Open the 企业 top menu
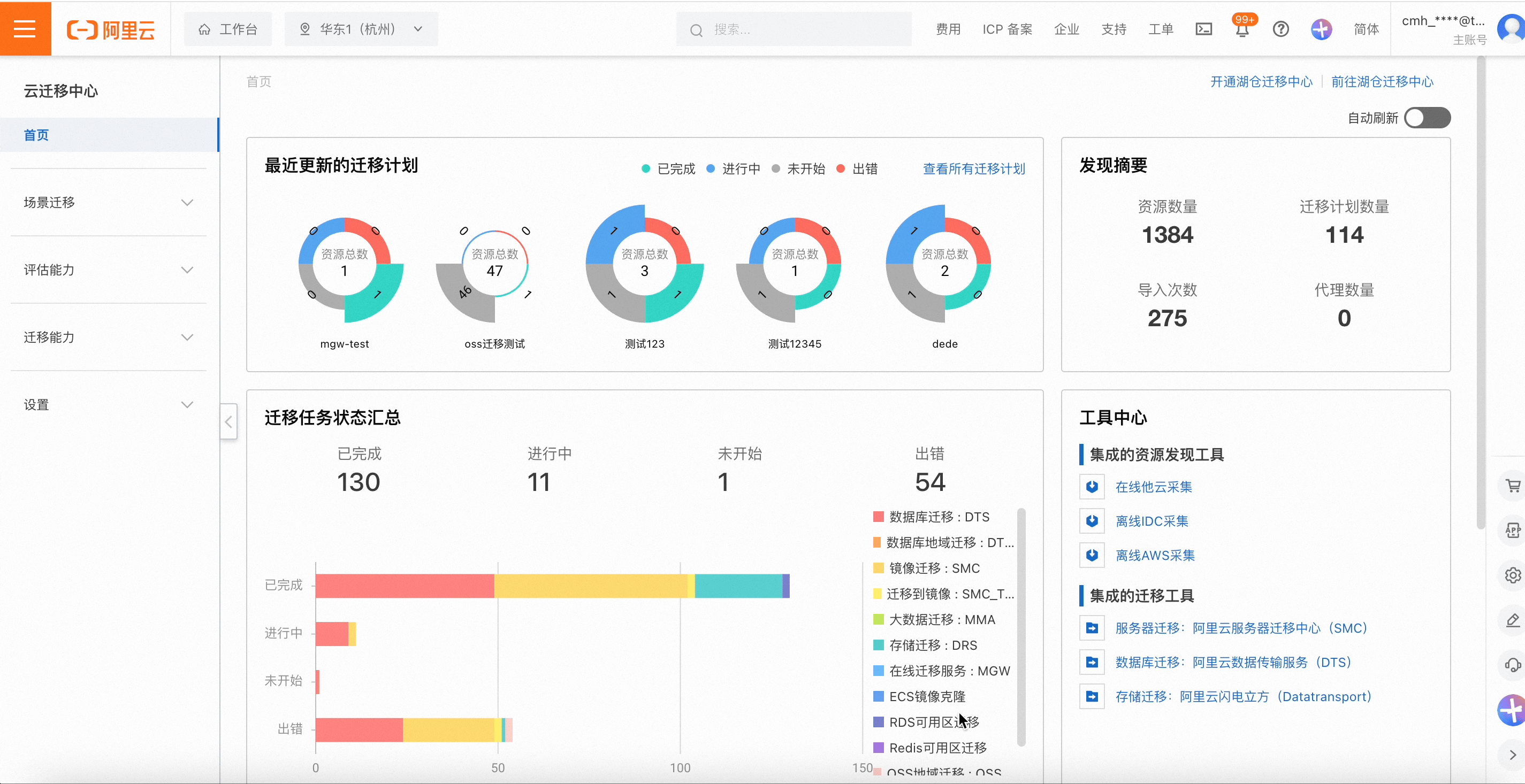This screenshot has height=784, width=1525. pyautogui.click(x=1066, y=29)
